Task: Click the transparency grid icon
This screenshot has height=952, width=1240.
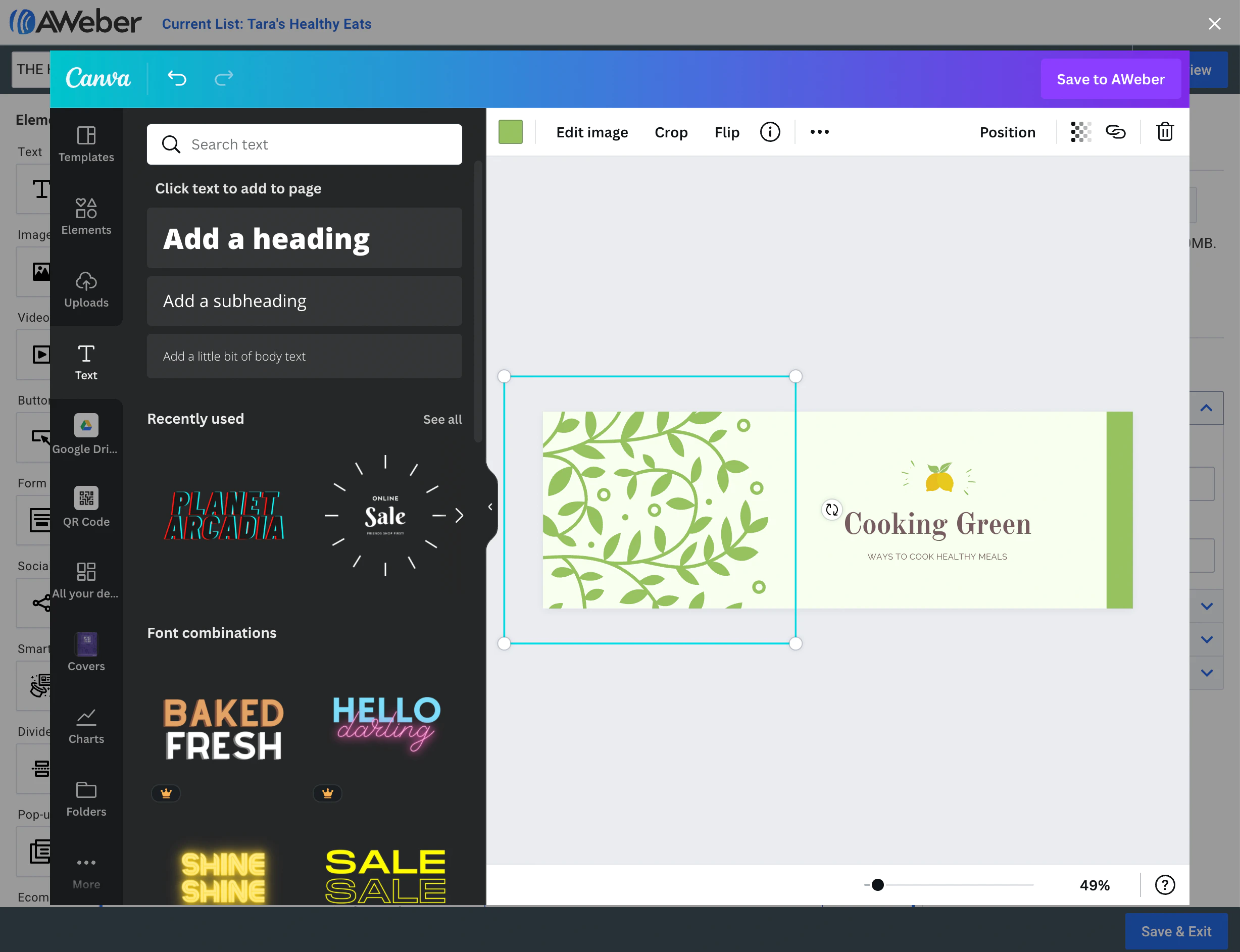Action: click(x=1079, y=131)
